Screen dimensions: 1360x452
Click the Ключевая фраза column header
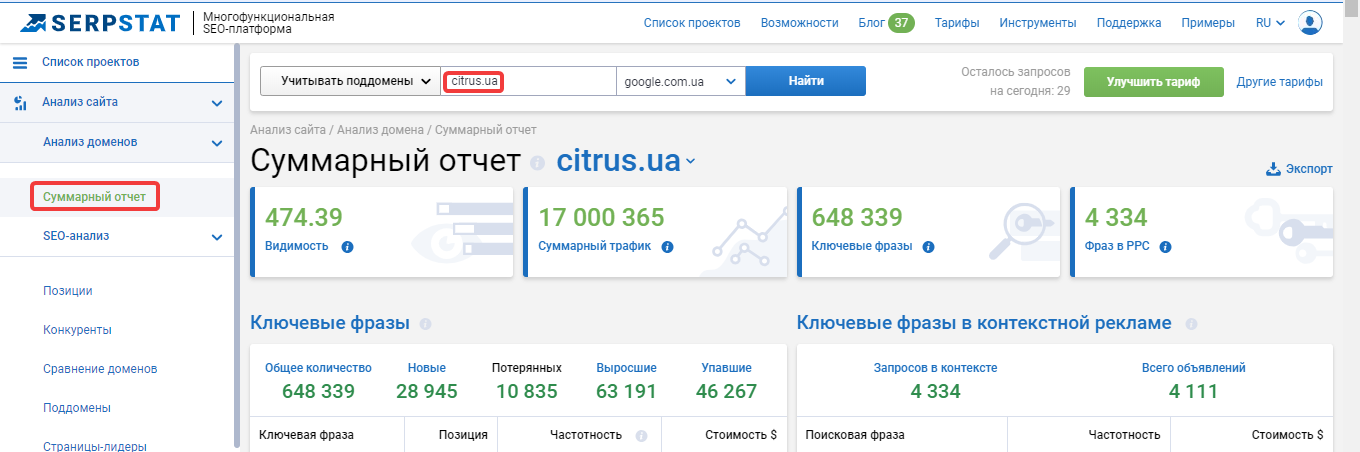coord(306,436)
